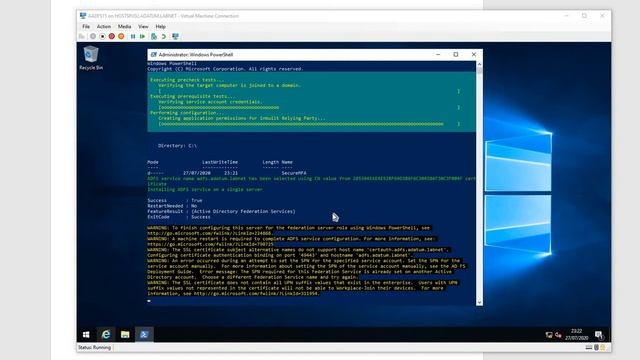640x360 pixels.
Task: Click the 'RestartNeeded : No' output line
Action: [x=172, y=206]
